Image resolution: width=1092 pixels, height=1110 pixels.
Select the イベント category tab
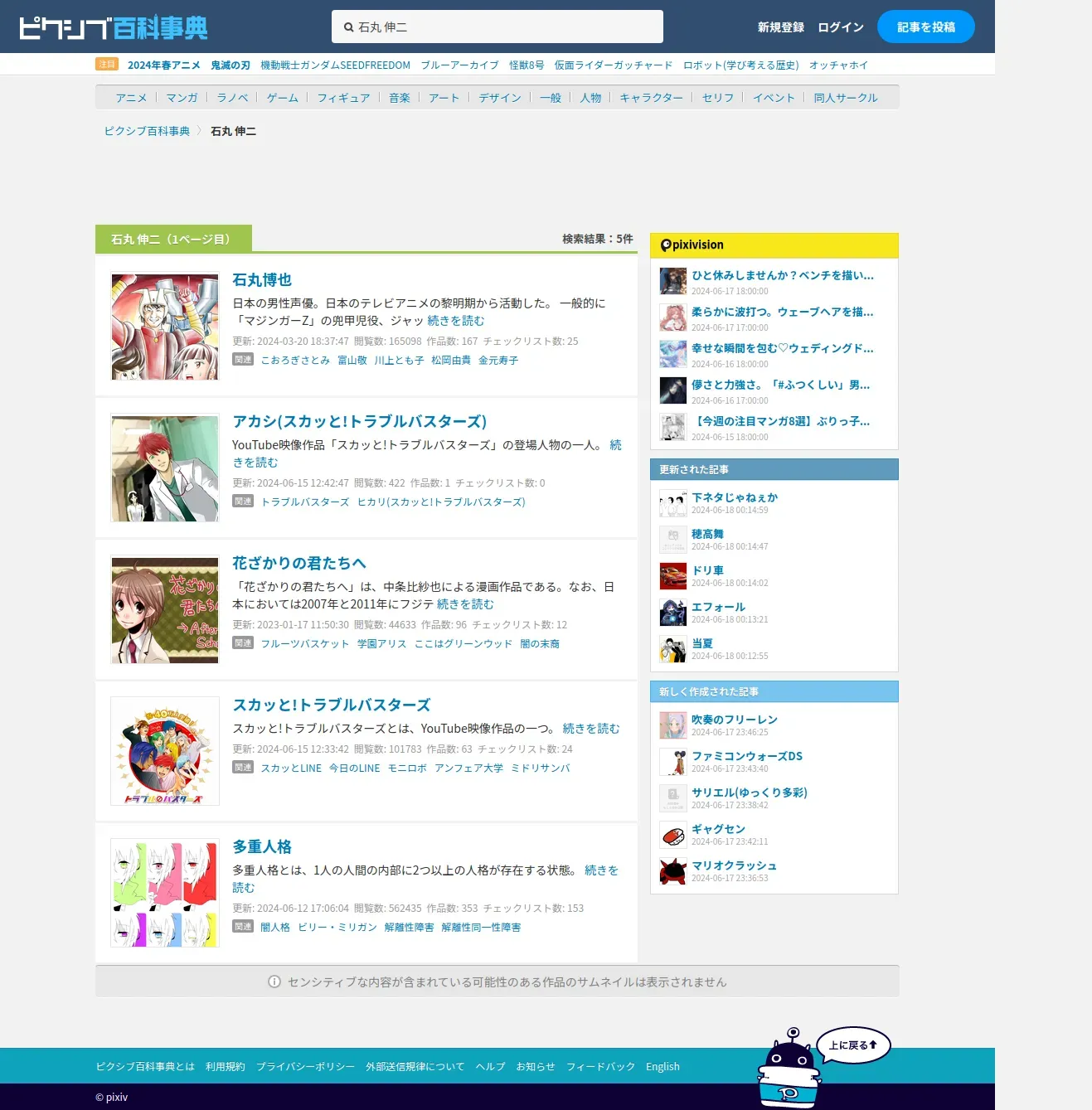(x=774, y=98)
